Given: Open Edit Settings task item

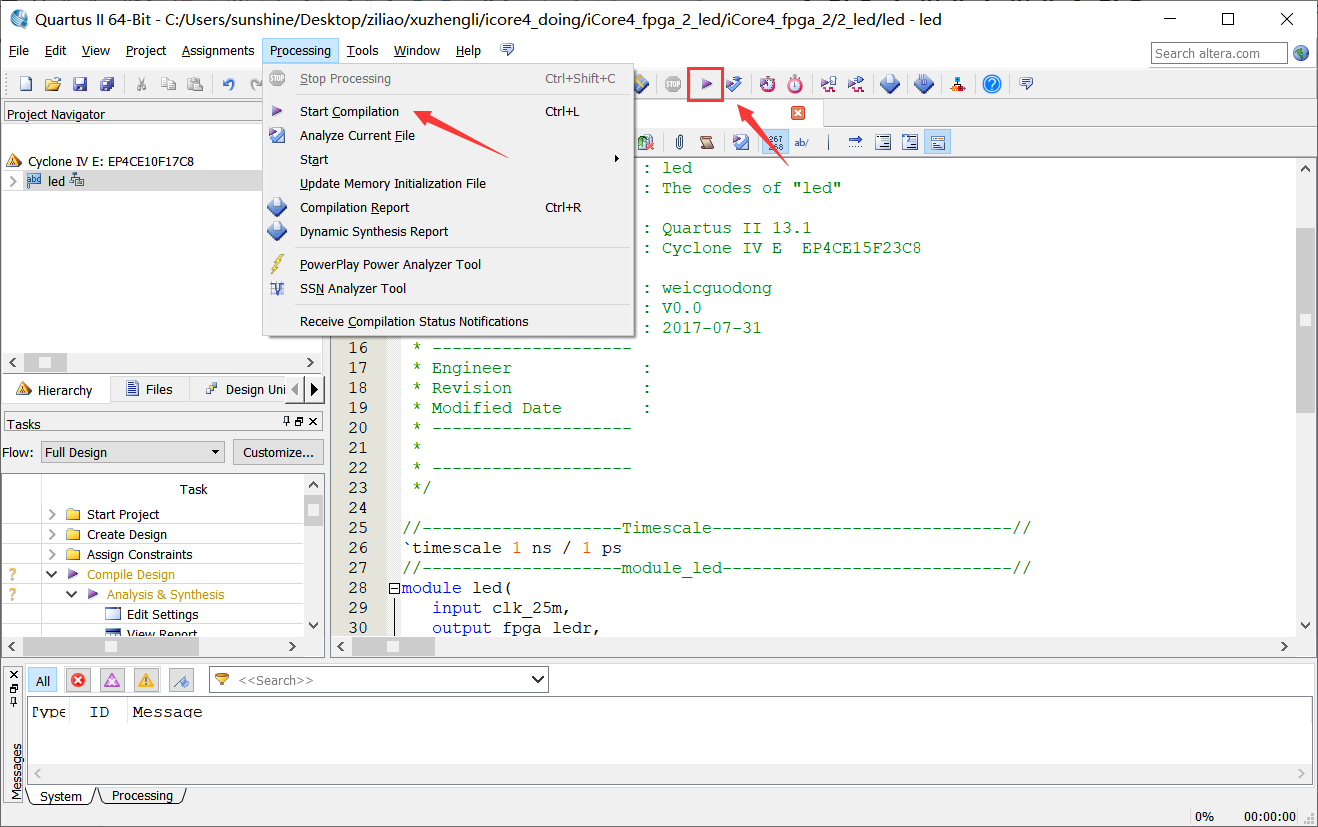Looking at the screenshot, I should (x=162, y=614).
